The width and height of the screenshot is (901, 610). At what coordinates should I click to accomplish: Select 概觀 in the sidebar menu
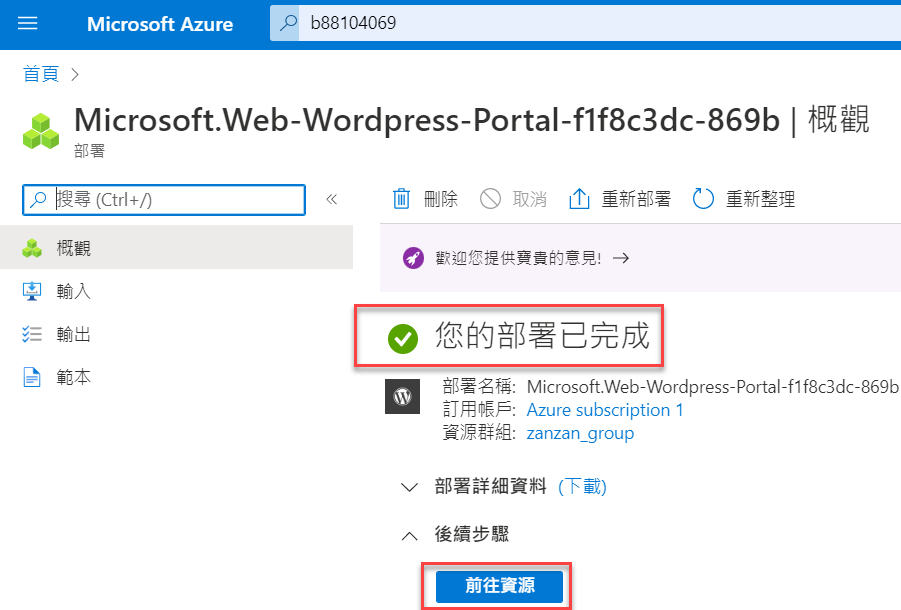[176, 248]
